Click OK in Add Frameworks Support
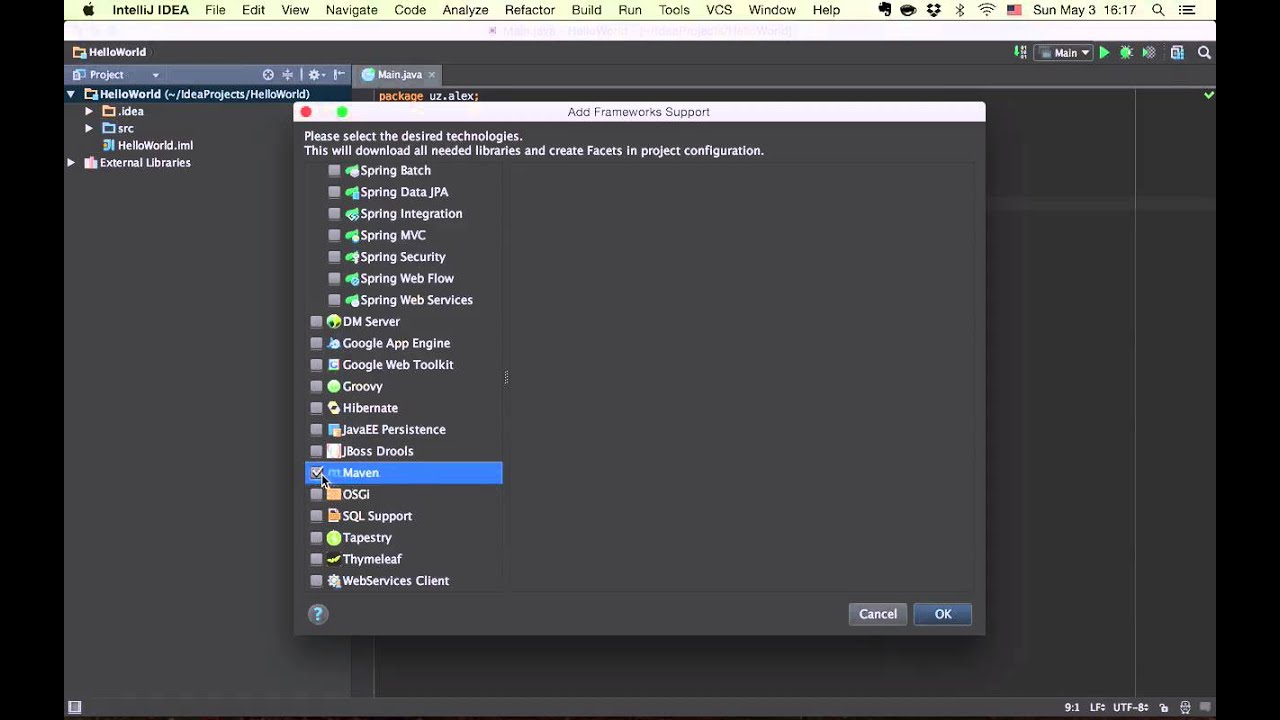This screenshot has width=1280, height=720. (943, 614)
